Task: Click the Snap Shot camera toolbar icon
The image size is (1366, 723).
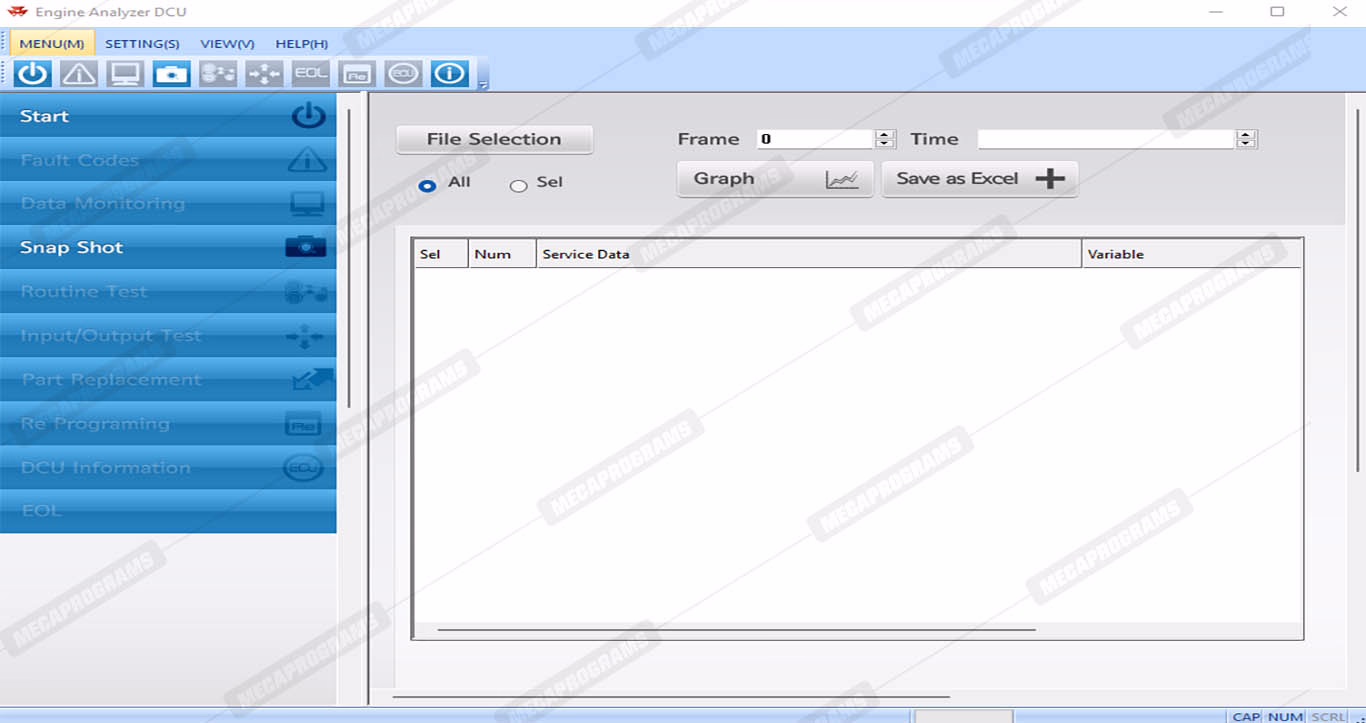Action: point(172,74)
